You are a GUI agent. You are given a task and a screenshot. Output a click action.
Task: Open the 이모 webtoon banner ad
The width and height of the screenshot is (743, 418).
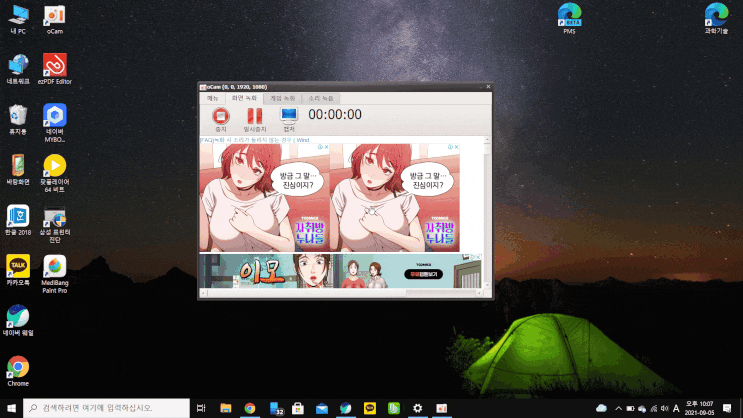(340, 271)
